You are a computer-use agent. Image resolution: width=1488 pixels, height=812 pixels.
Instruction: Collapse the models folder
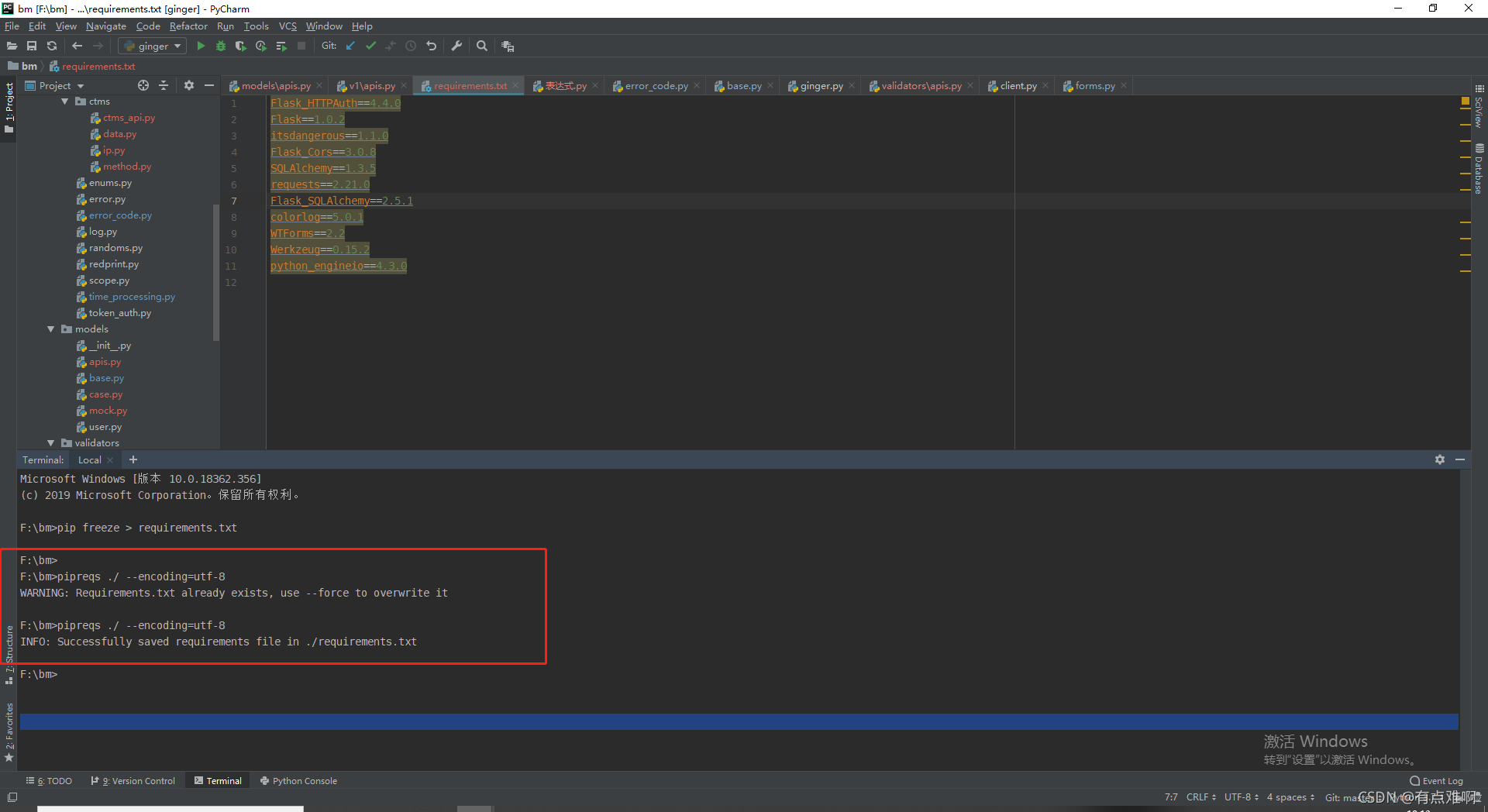[51, 329]
